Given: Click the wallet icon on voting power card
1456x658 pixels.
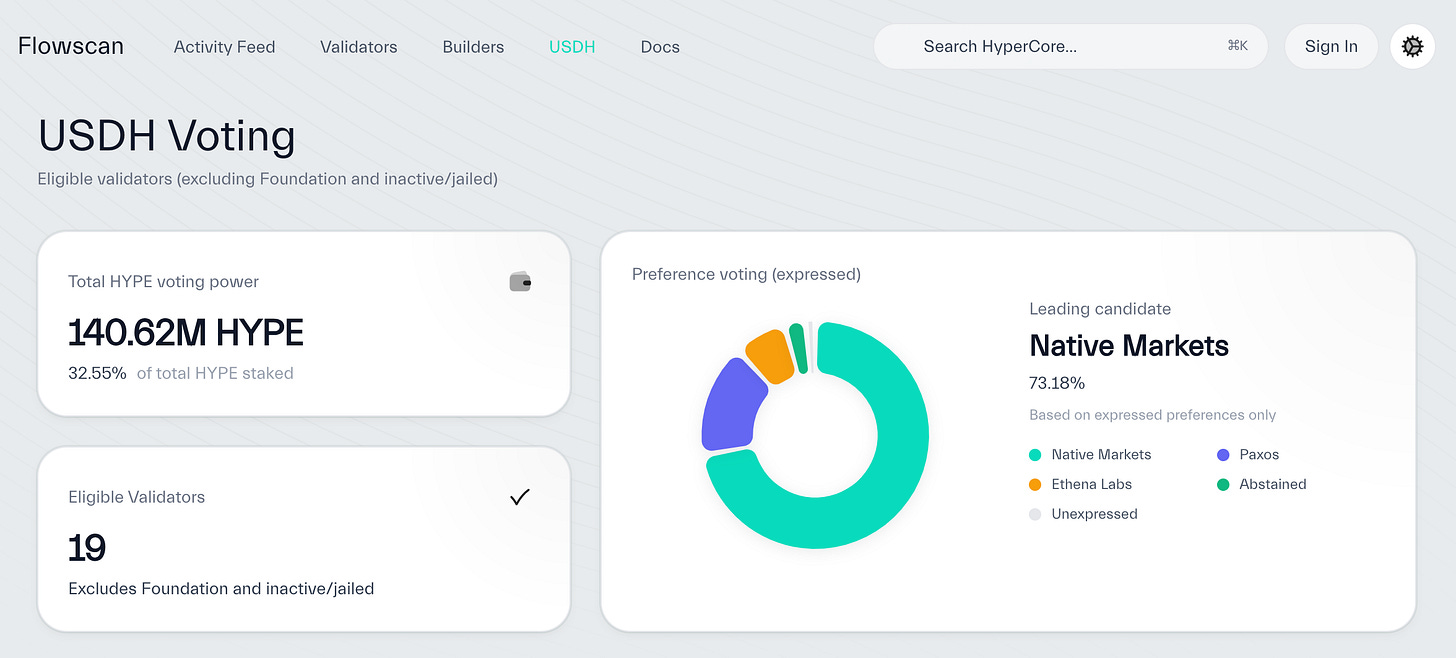Looking at the screenshot, I should [x=520, y=282].
